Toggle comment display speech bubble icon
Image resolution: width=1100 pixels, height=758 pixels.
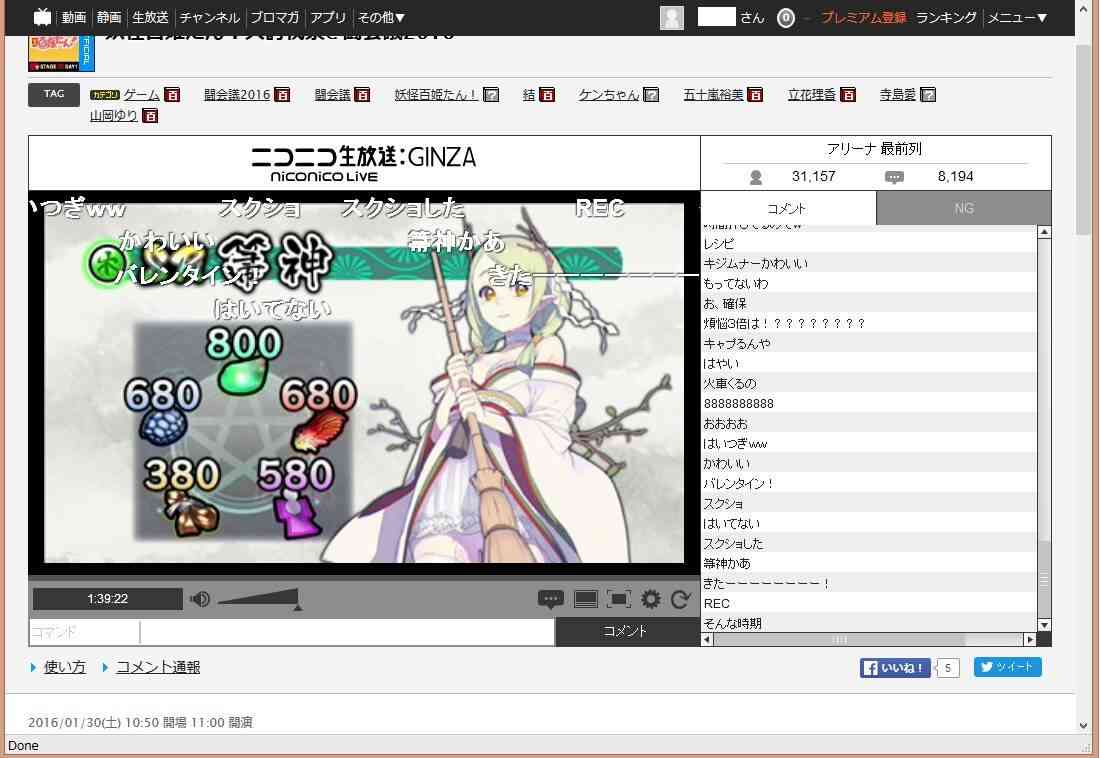(551, 599)
